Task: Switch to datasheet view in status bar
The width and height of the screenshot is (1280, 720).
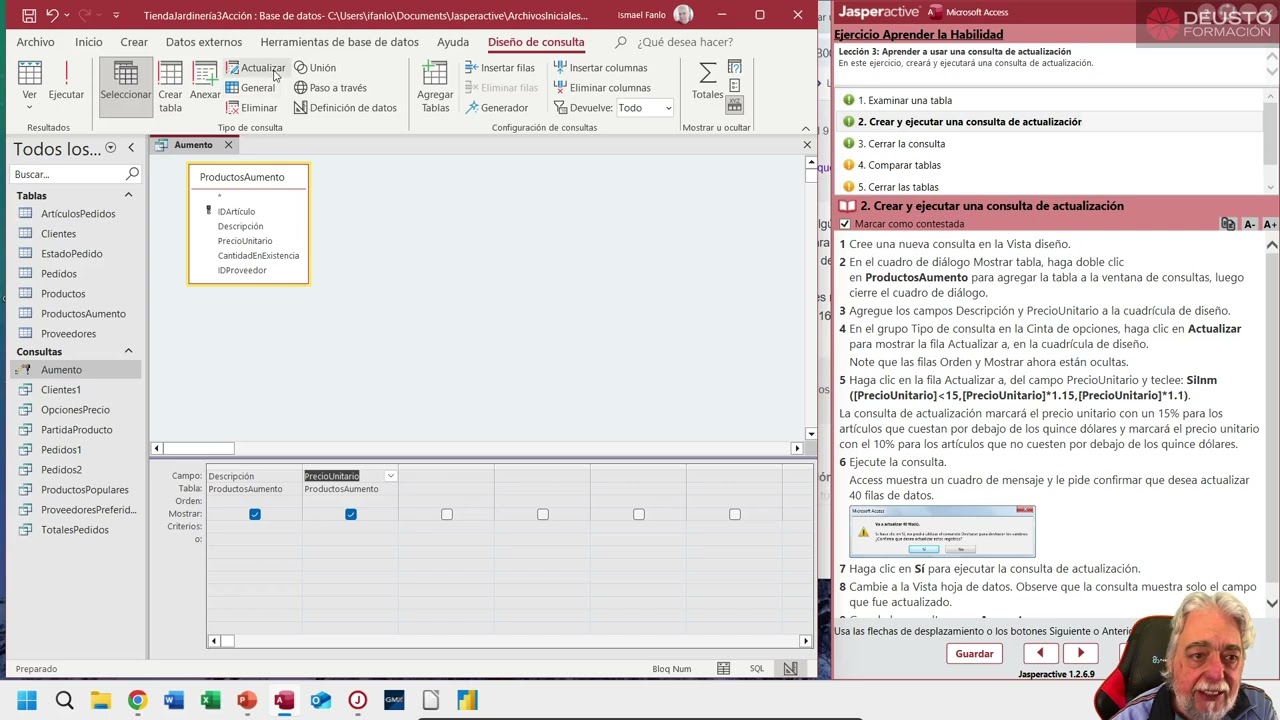Action: tap(723, 669)
